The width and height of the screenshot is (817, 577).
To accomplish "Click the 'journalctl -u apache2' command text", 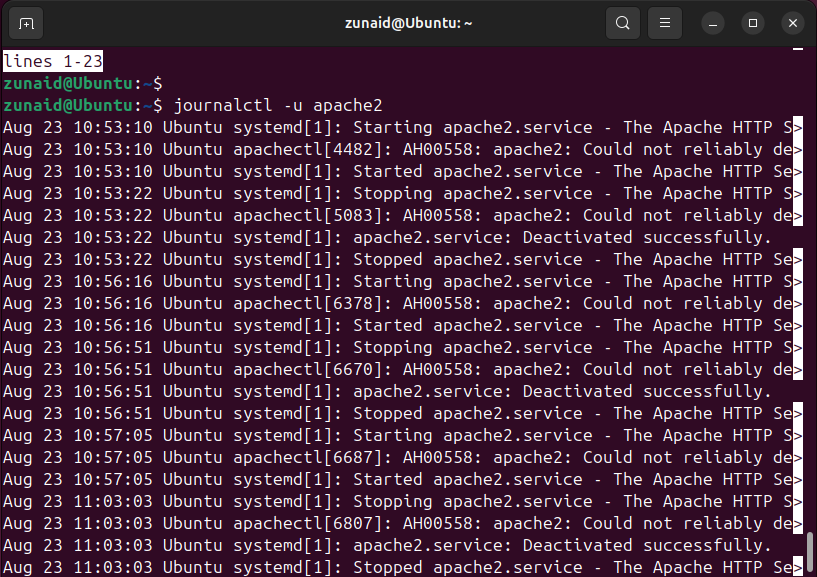I will coord(278,105).
